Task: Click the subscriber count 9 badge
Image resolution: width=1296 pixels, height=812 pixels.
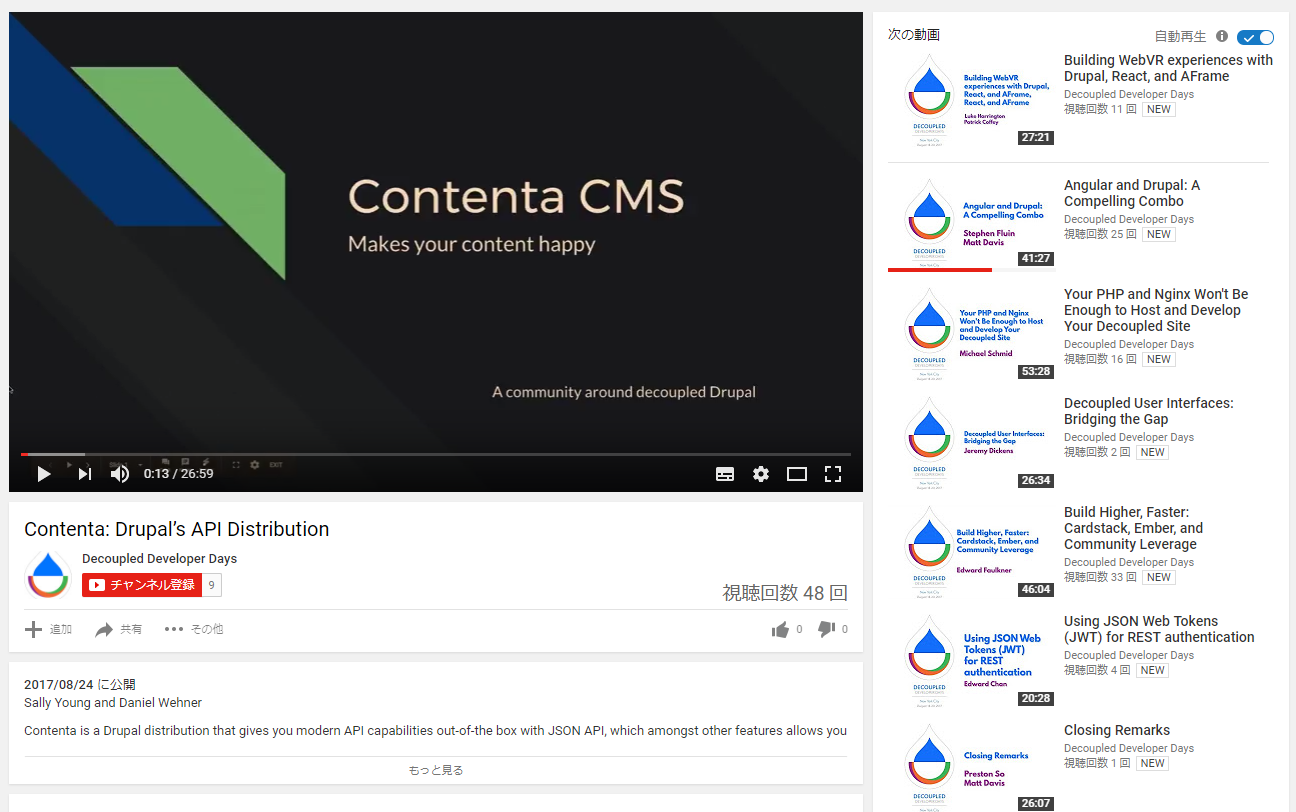Action: (x=211, y=585)
